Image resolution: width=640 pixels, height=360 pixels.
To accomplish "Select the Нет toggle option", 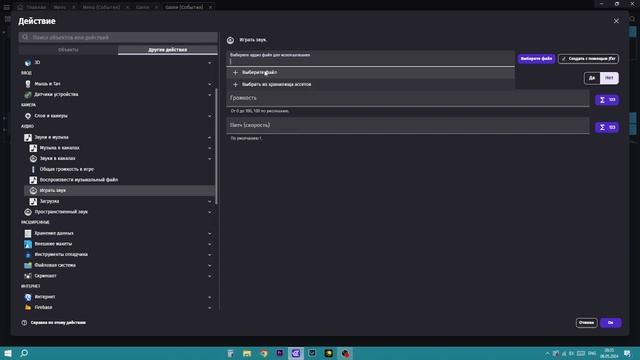I will [609, 78].
